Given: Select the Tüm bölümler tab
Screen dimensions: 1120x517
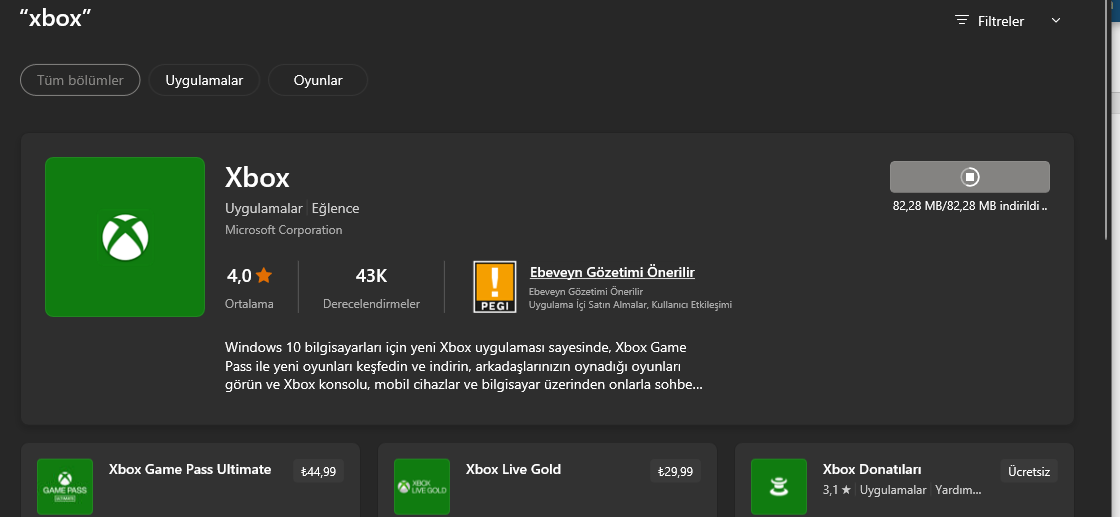Looking at the screenshot, I should (x=80, y=80).
